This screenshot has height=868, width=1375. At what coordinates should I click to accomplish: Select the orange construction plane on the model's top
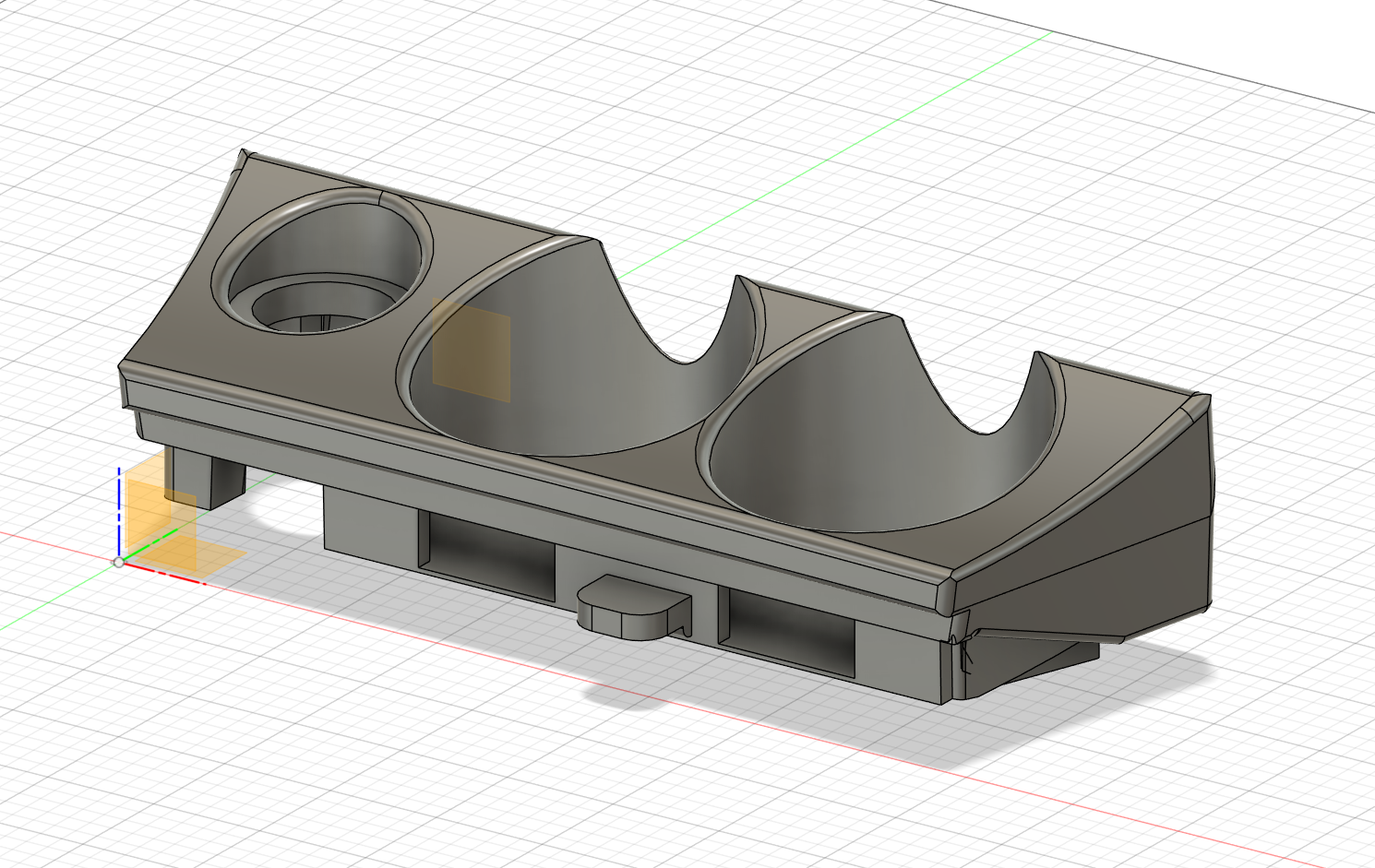pyautogui.click(x=472, y=351)
